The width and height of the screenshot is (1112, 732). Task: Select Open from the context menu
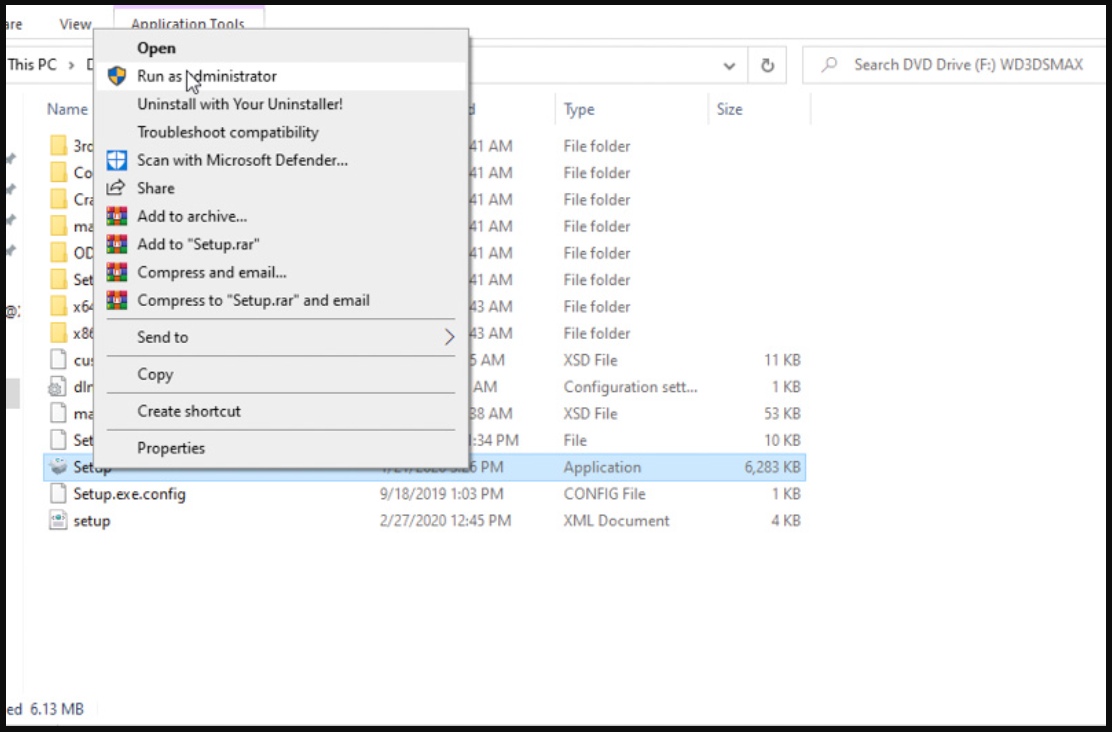(x=156, y=48)
